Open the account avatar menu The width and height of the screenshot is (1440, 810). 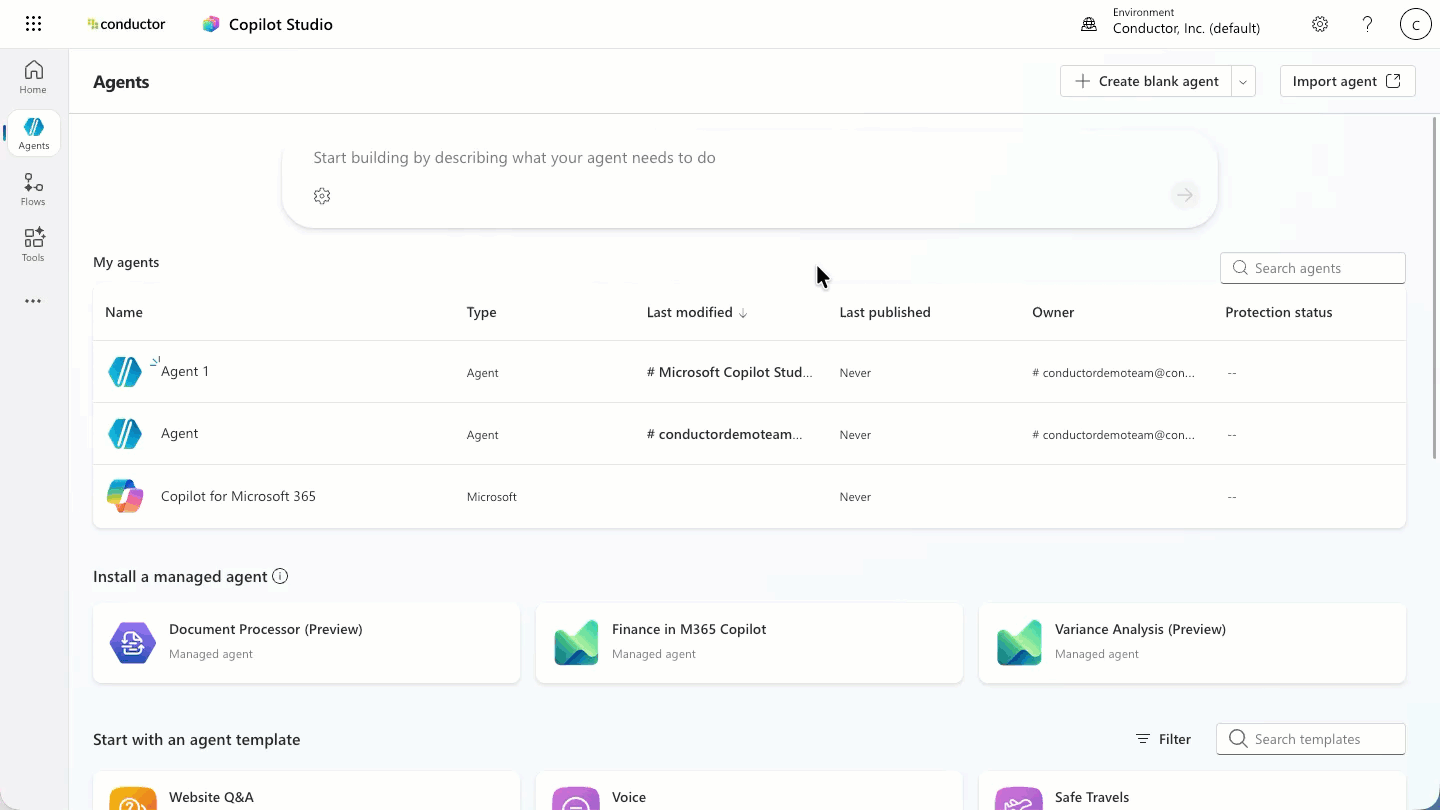(1416, 24)
